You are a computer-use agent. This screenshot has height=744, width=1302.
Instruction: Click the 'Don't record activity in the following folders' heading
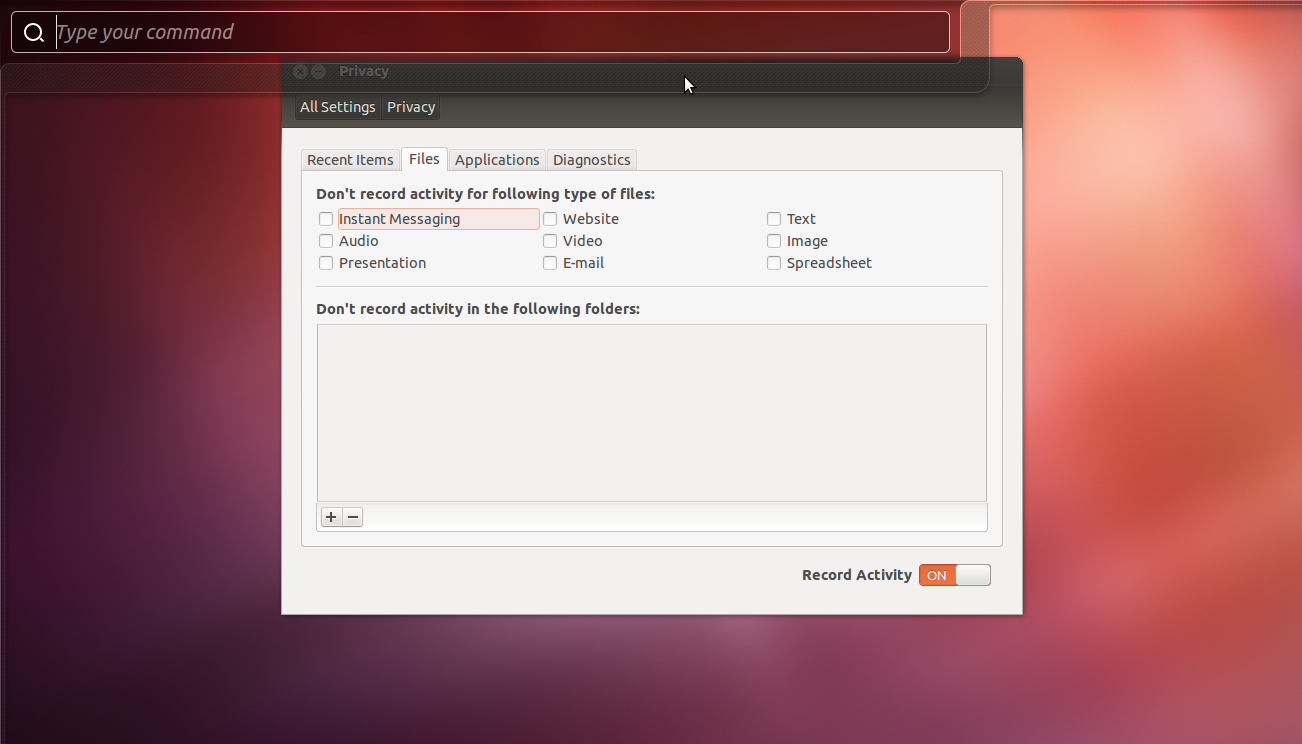pyautogui.click(x=478, y=309)
